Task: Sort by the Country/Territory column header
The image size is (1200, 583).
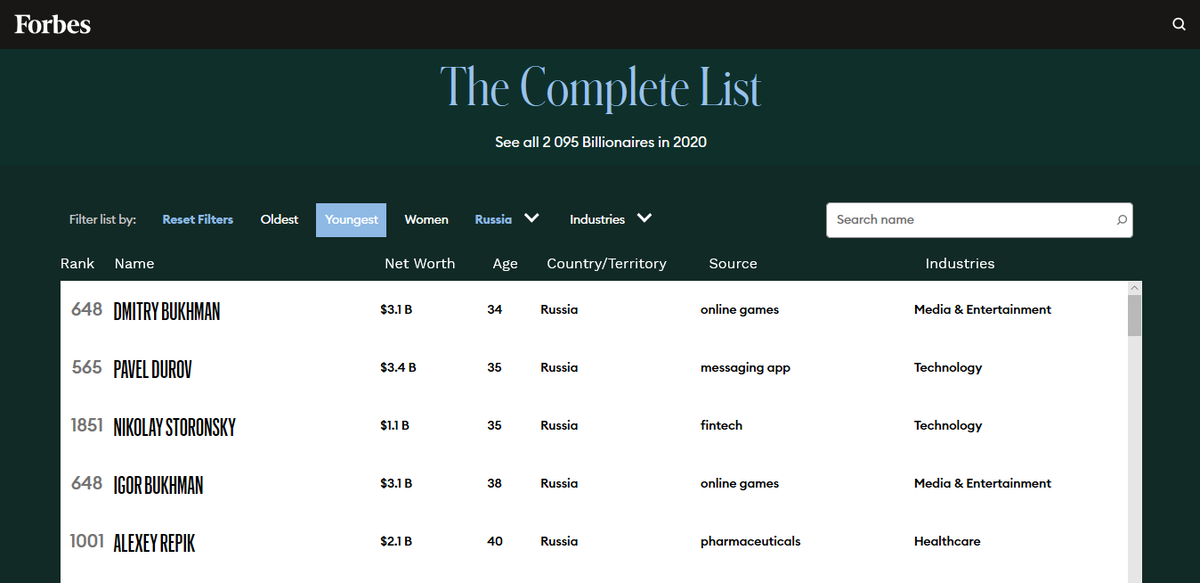Action: [x=606, y=264]
